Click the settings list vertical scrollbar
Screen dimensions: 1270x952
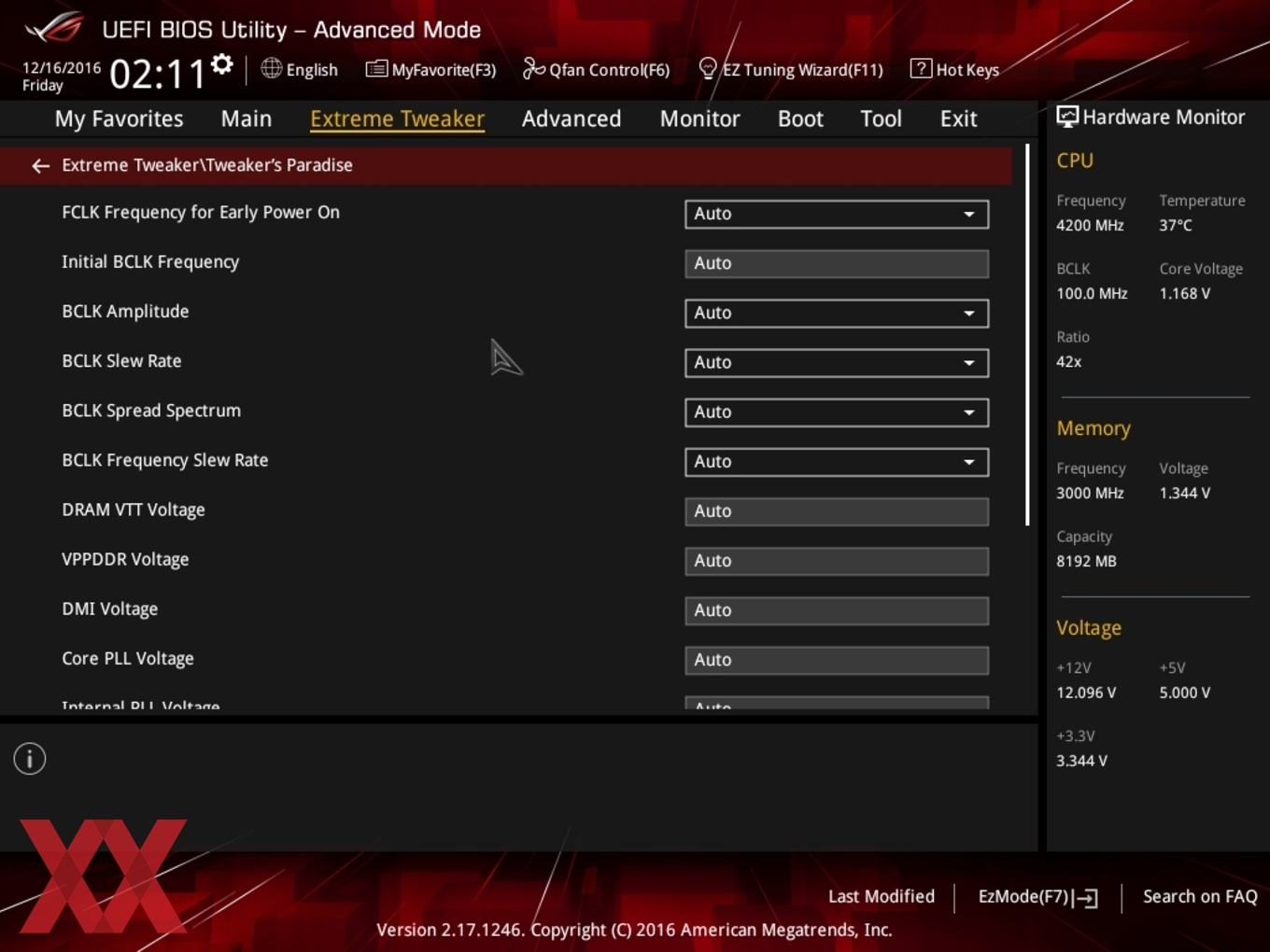(x=1027, y=334)
